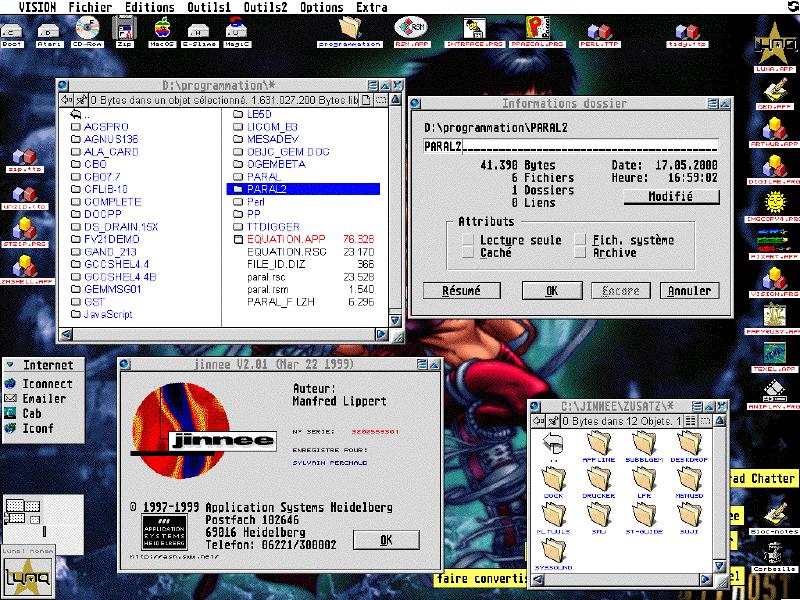
Task: Launch Cab browser from Internet panel
Action: click(23, 413)
